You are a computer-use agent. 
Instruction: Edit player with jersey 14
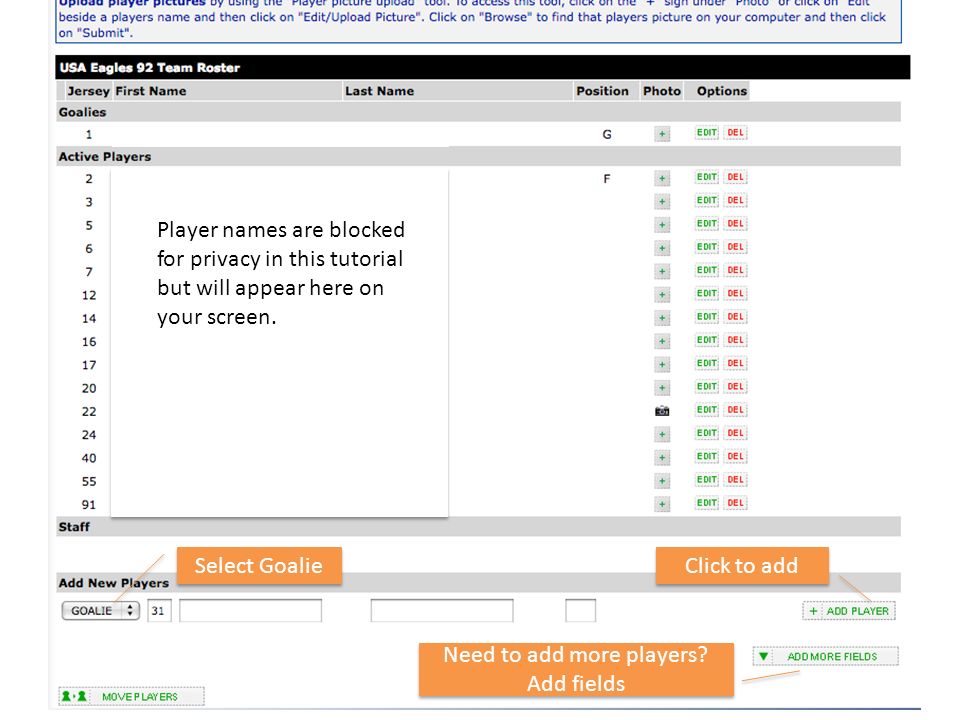[707, 317]
